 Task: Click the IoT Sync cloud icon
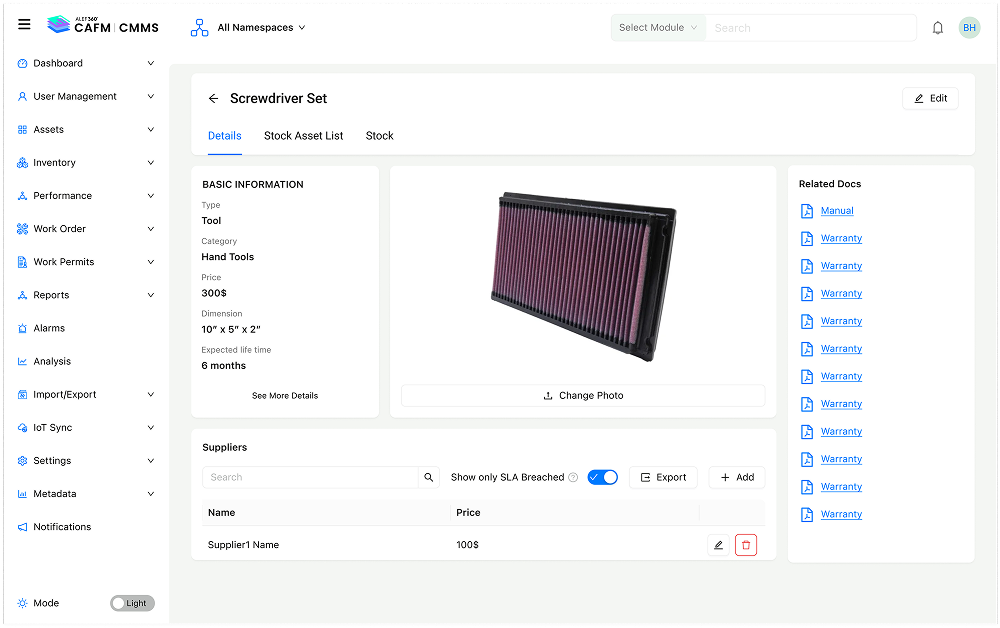(x=22, y=428)
